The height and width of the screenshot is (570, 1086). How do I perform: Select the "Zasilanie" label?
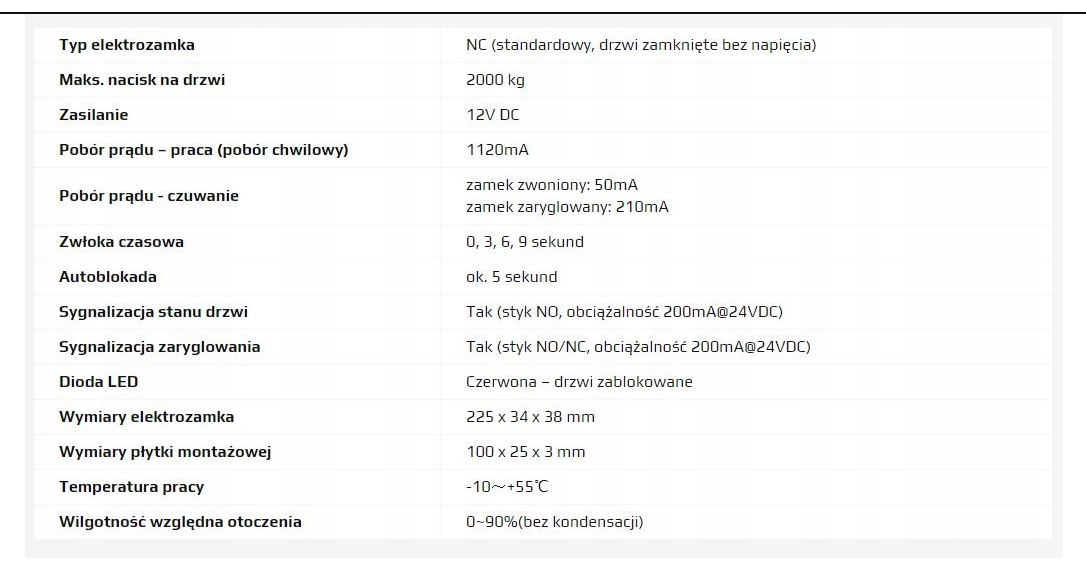94,115
